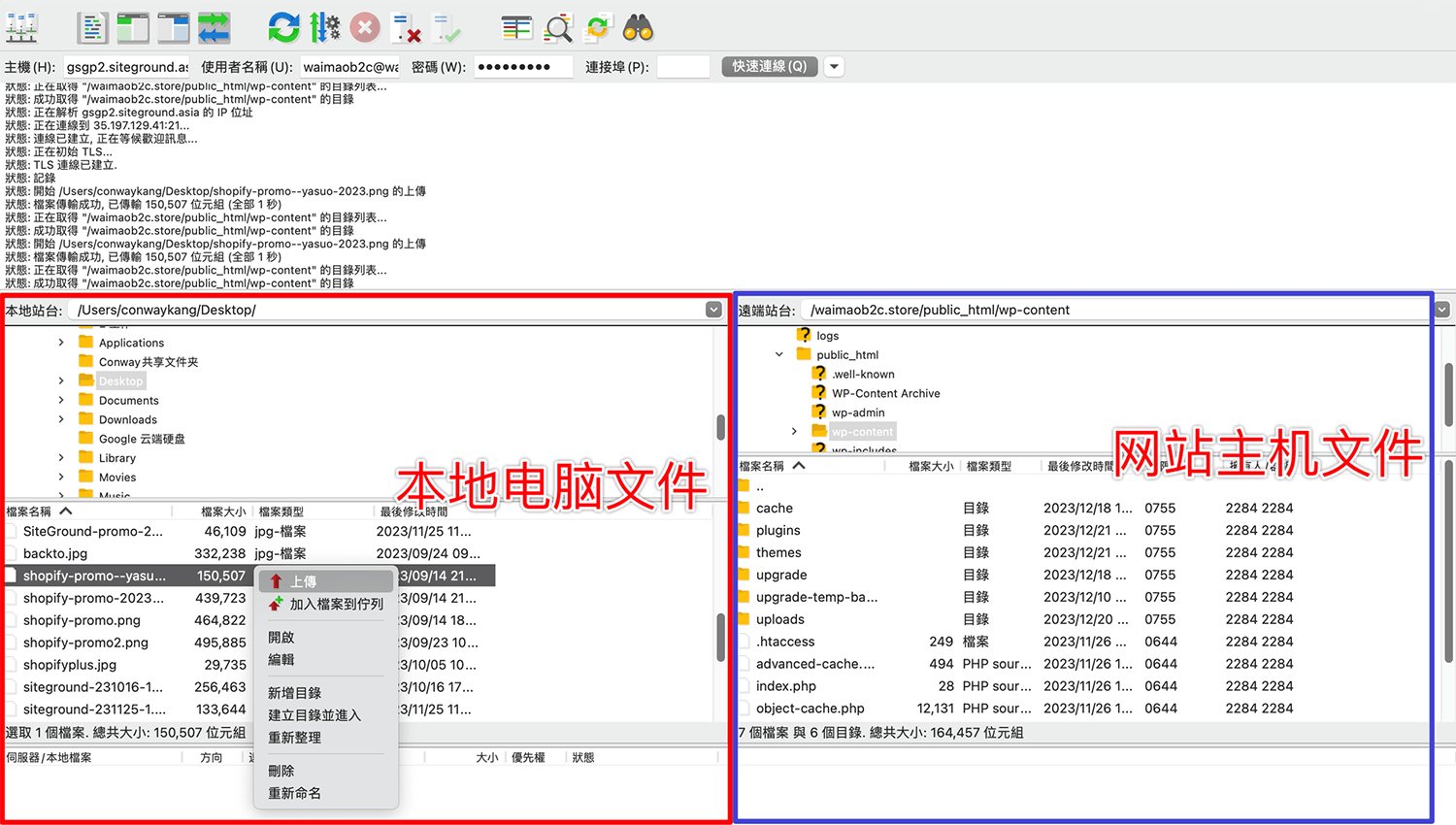Toggle processing of the transfer queue
Screen dimensions: 1456x825
point(324,27)
